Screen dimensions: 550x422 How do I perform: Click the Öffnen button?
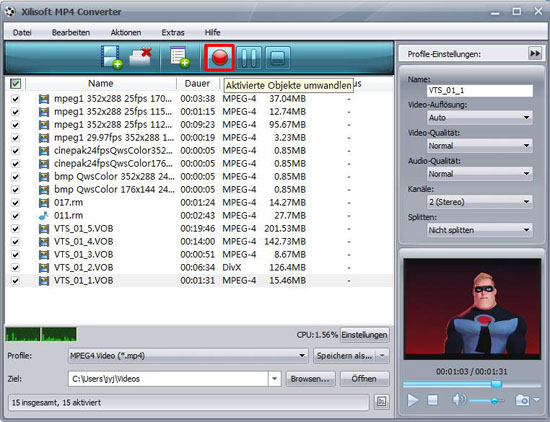tap(364, 379)
